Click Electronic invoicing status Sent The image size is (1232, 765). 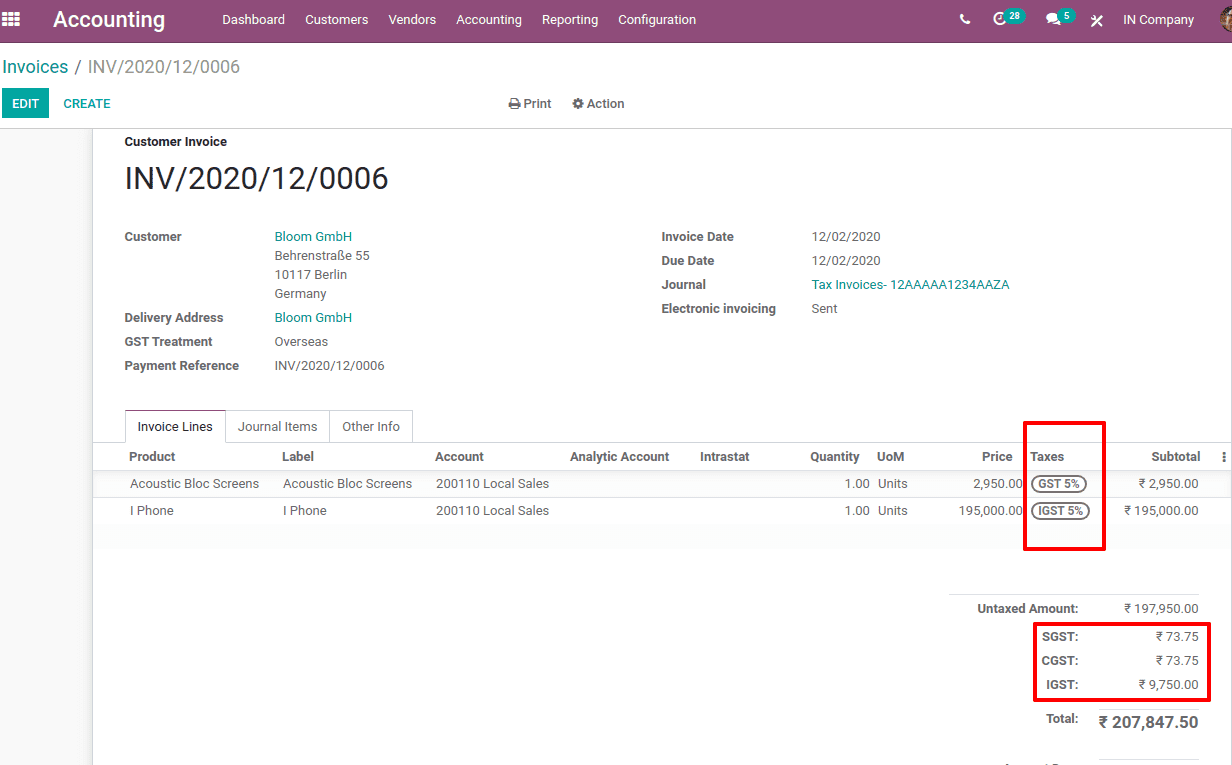pos(824,309)
